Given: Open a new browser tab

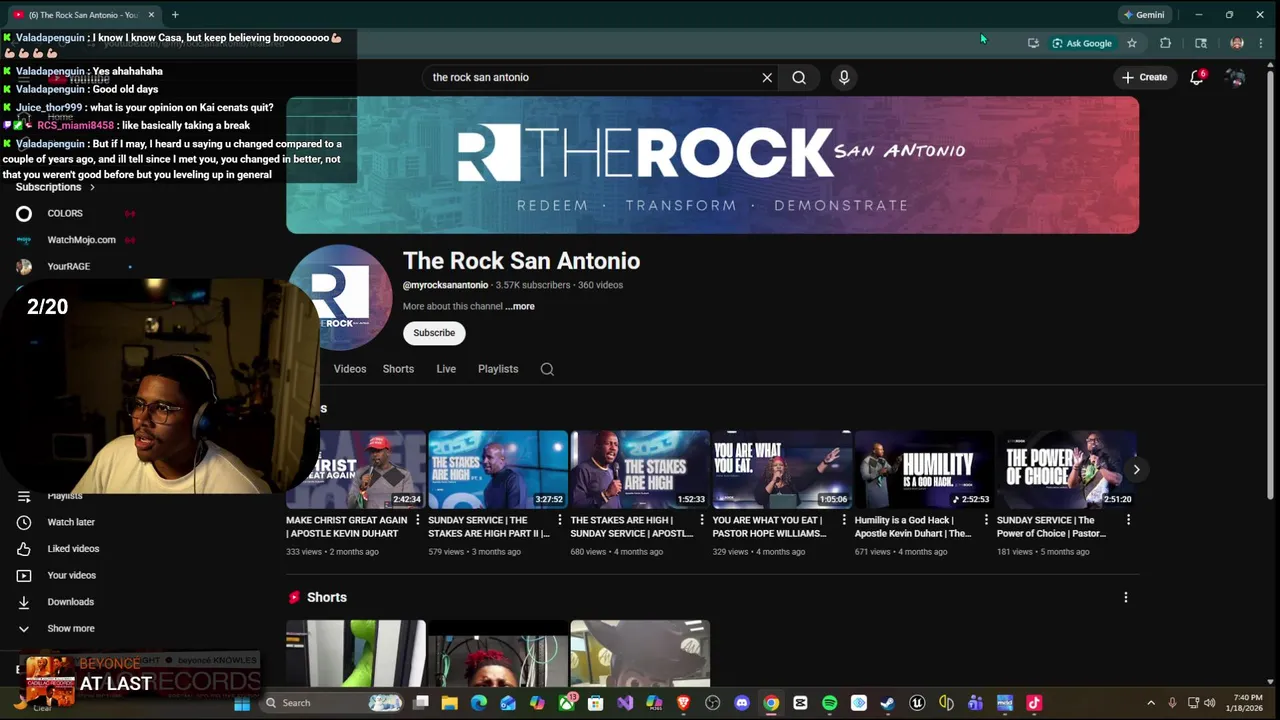Looking at the screenshot, I should pos(175,14).
